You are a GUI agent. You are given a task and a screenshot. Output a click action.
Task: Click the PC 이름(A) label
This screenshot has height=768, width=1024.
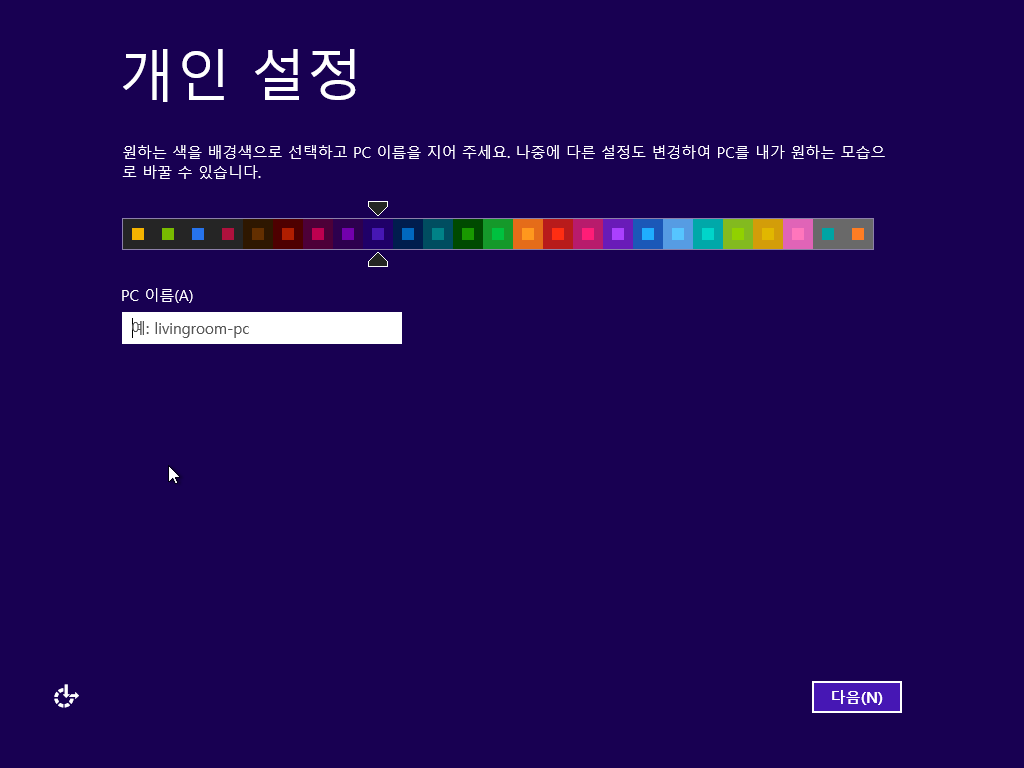point(157,295)
